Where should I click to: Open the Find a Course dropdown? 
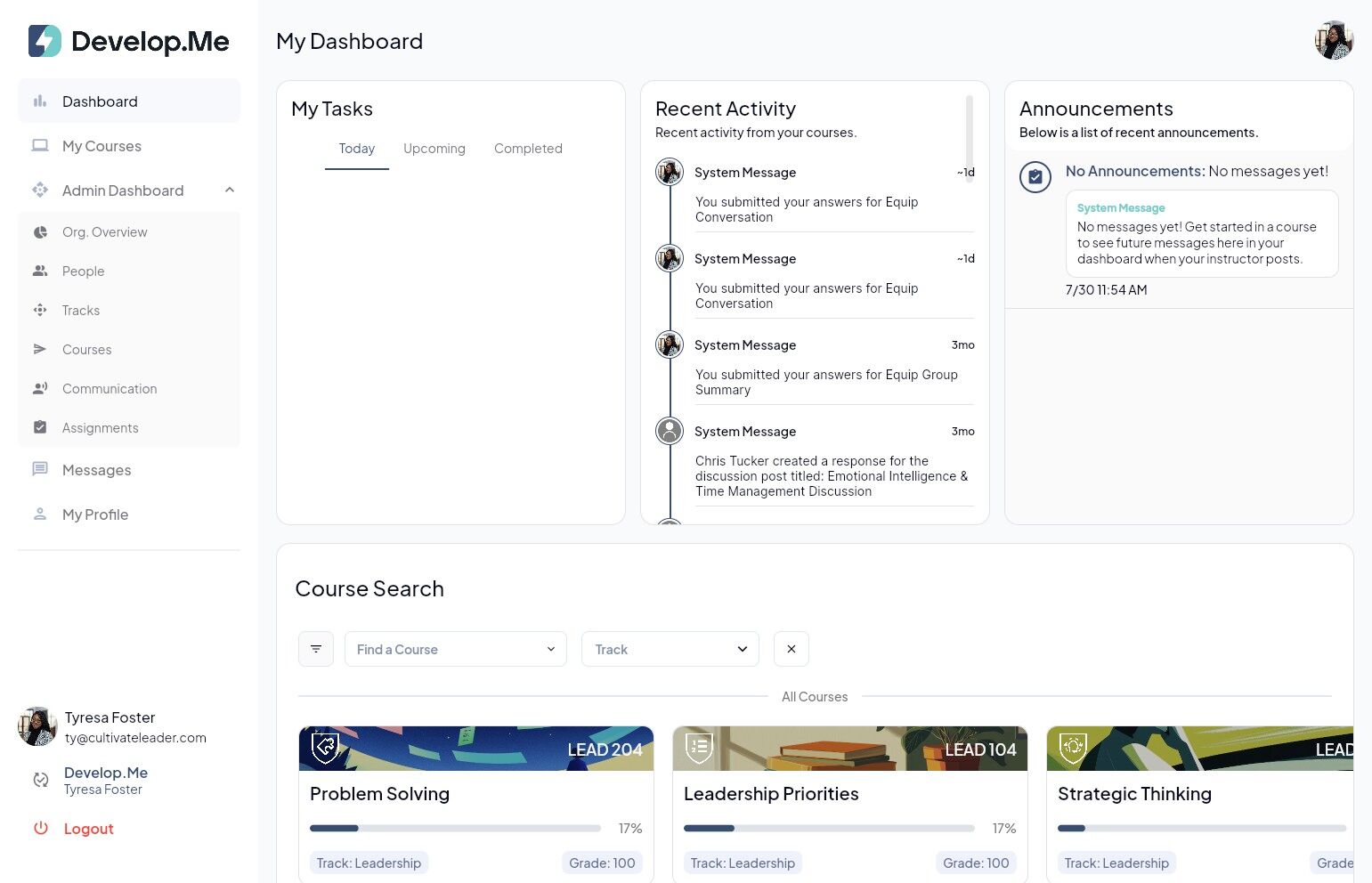coord(456,649)
